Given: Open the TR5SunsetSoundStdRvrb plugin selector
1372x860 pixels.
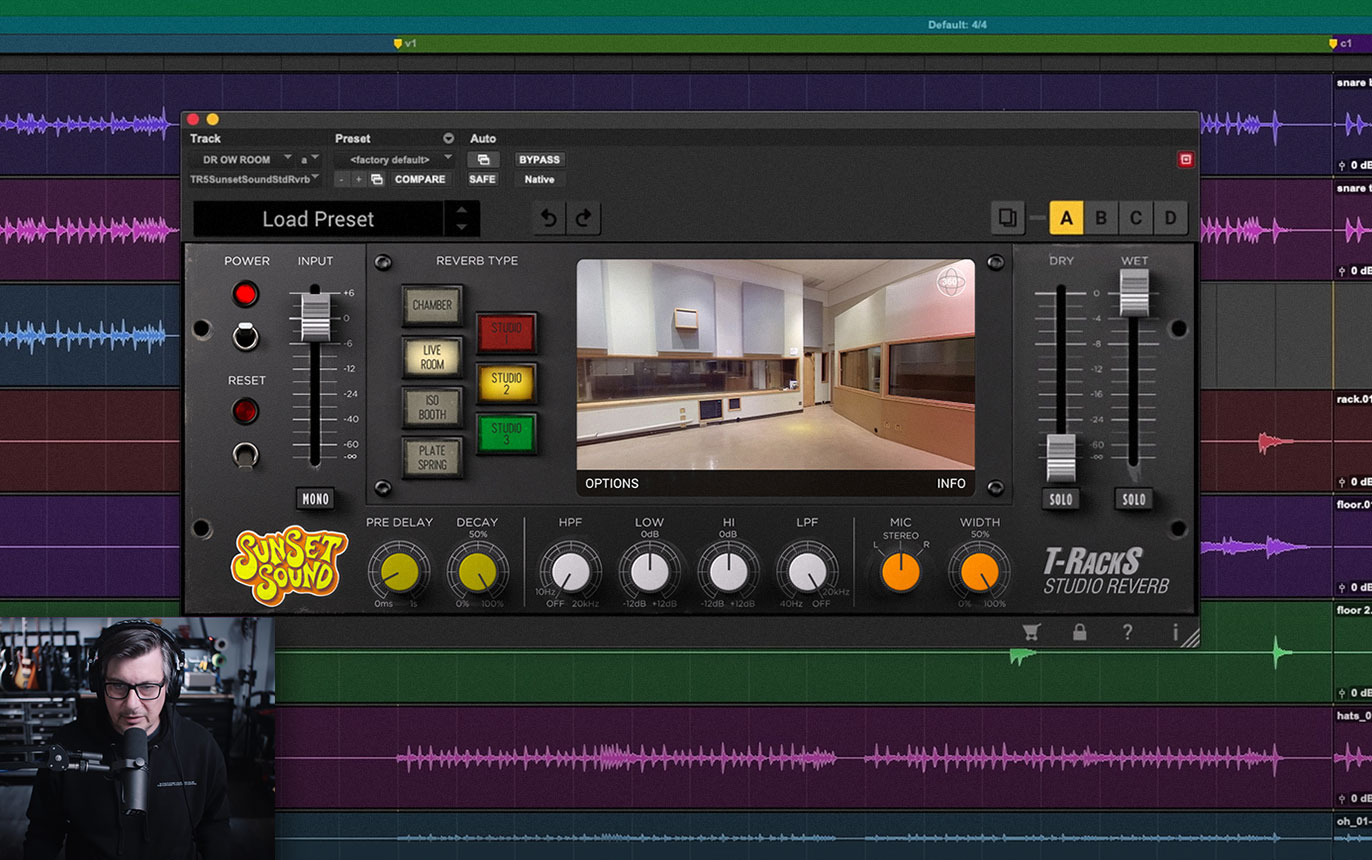Looking at the screenshot, I should click(255, 179).
